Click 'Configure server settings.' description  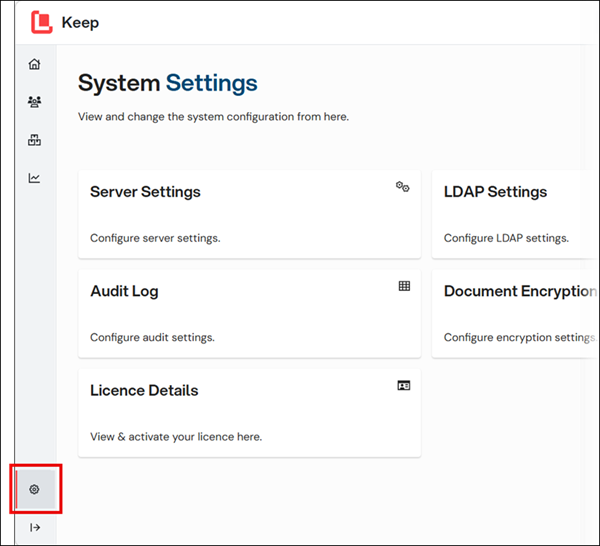coord(155,238)
